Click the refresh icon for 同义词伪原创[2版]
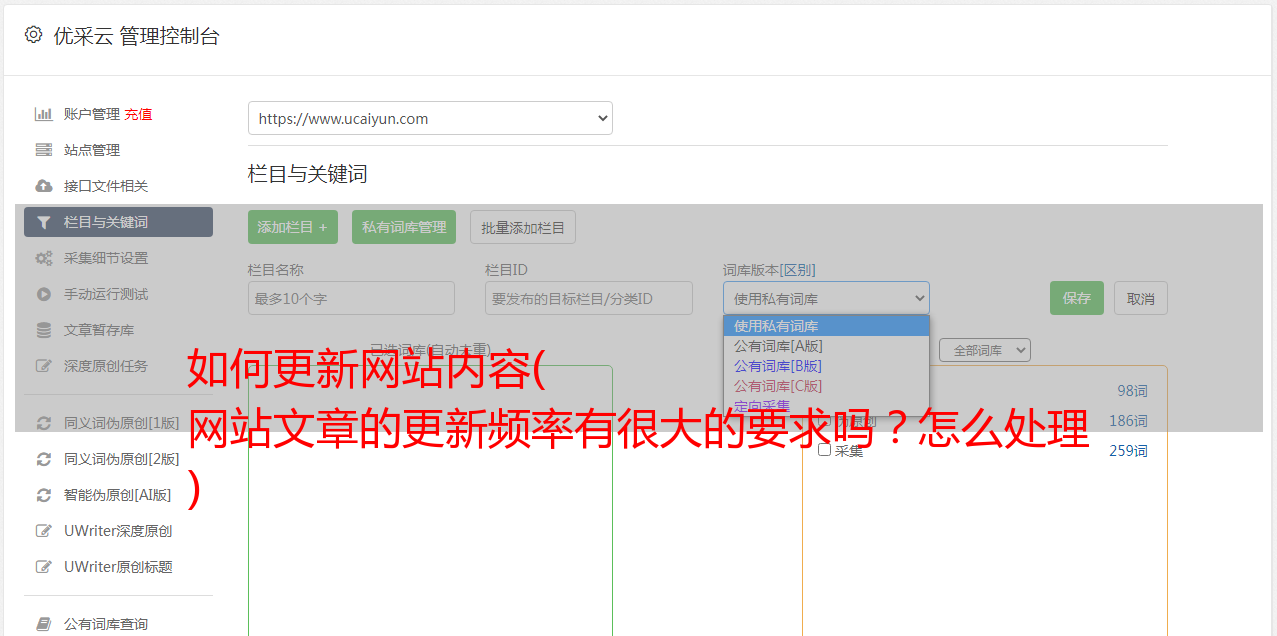The width and height of the screenshot is (1277, 636). 43,459
